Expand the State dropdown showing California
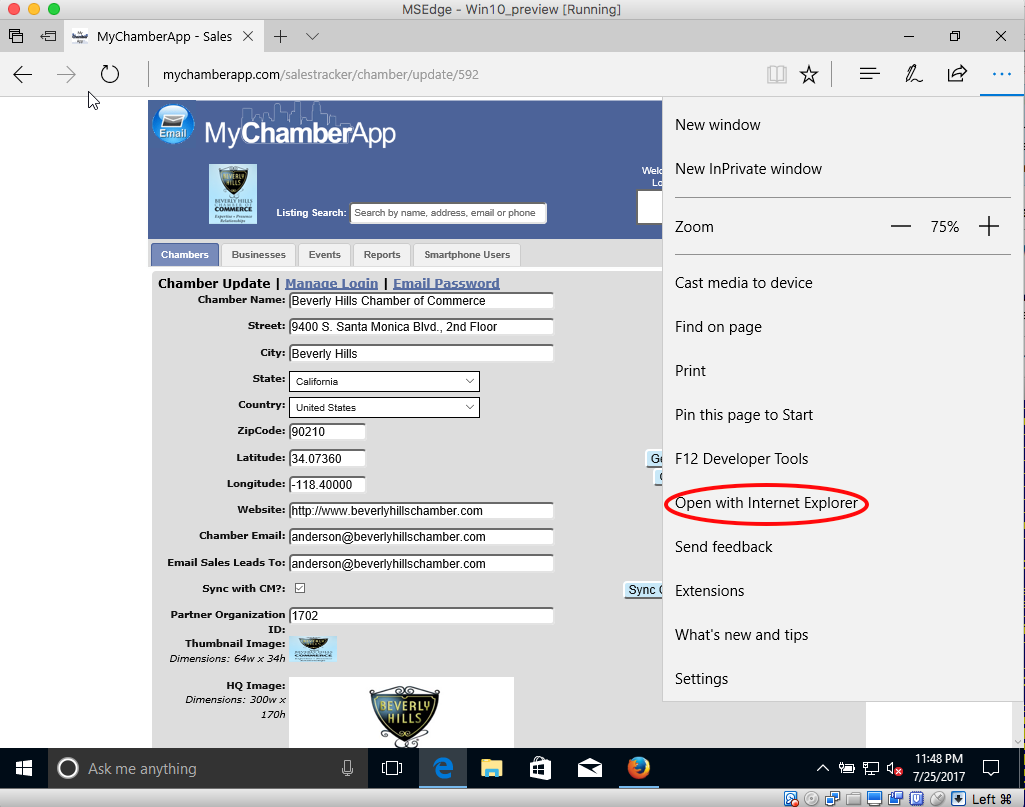The height and width of the screenshot is (807, 1025). coord(384,381)
